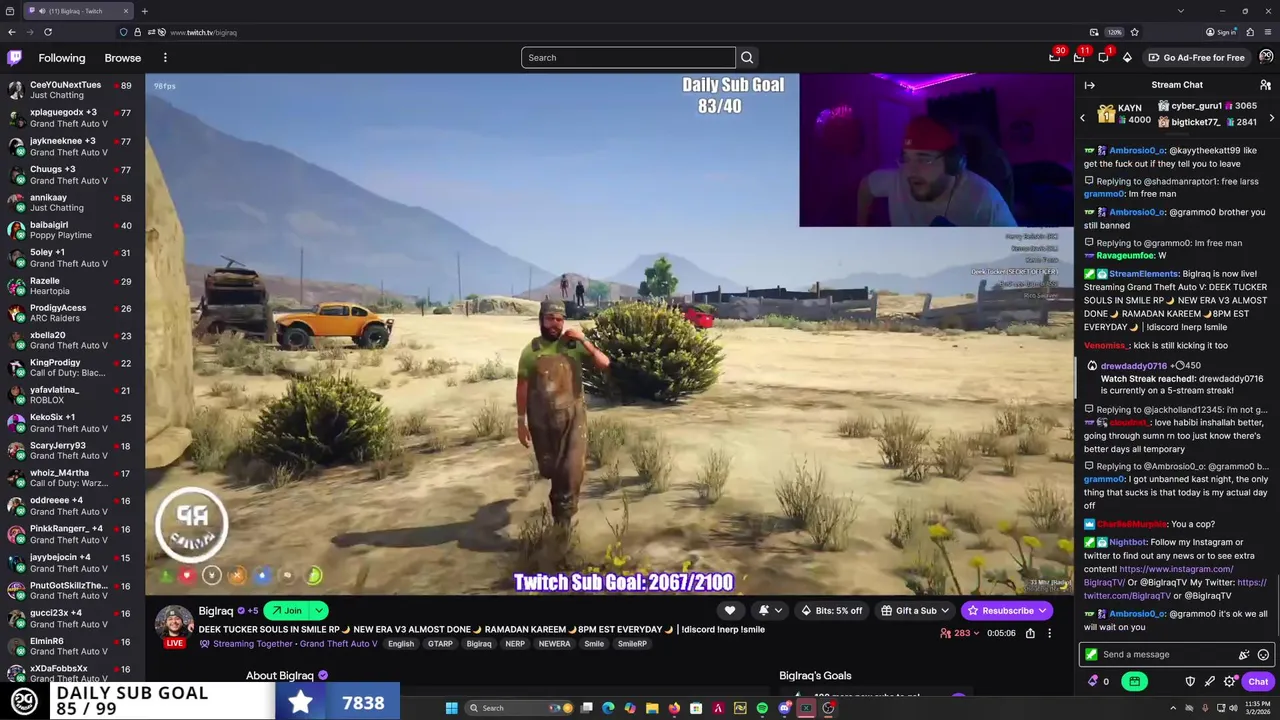Open Chuugs channel in sidebar

[x=70, y=175]
